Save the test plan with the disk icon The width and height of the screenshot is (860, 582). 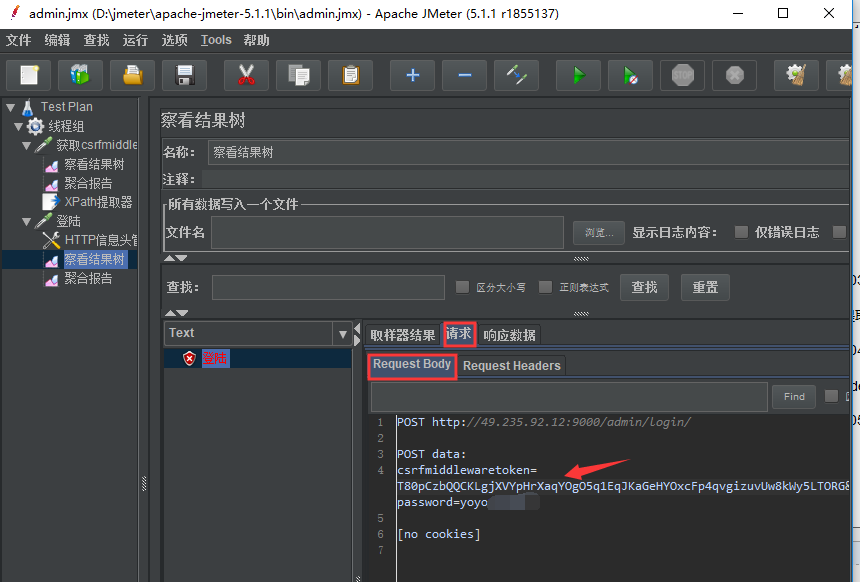tap(184, 74)
